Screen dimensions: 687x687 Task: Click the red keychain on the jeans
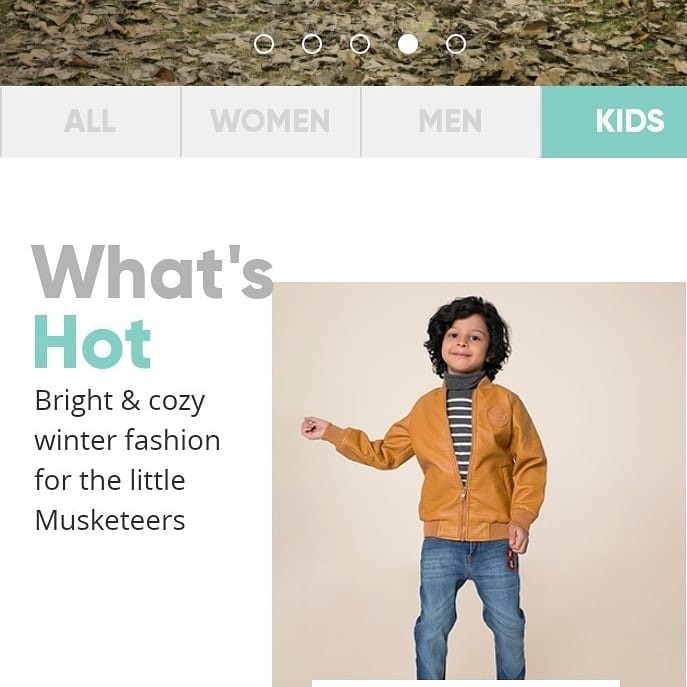pos(511,560)
